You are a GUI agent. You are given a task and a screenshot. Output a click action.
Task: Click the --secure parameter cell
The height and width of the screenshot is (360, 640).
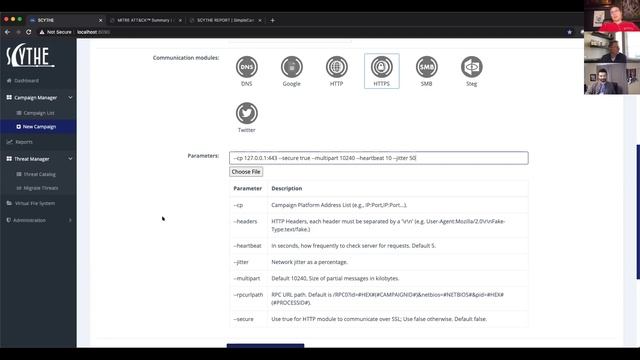tap(248, 319)
